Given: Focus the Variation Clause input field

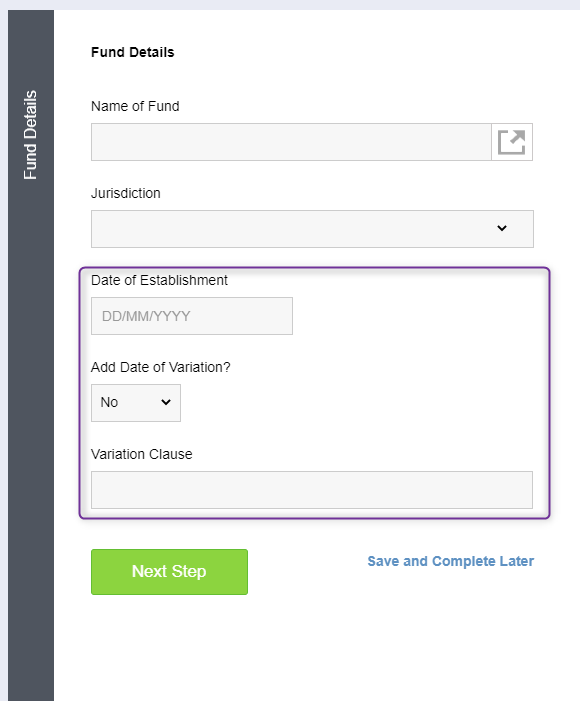Looking at the screenshot, I should (312, 490).
